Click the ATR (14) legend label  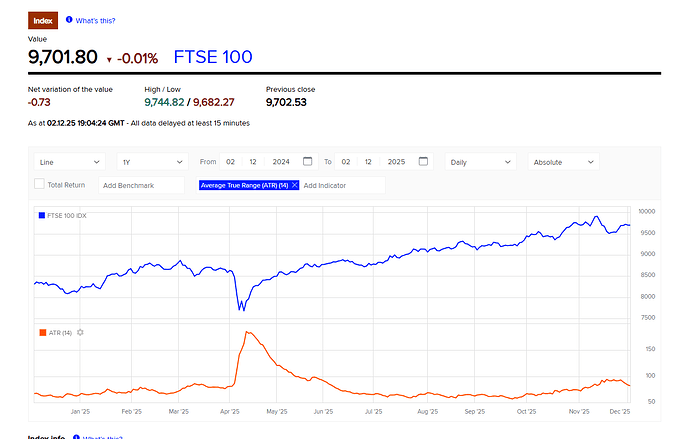(x=60, y=333)
